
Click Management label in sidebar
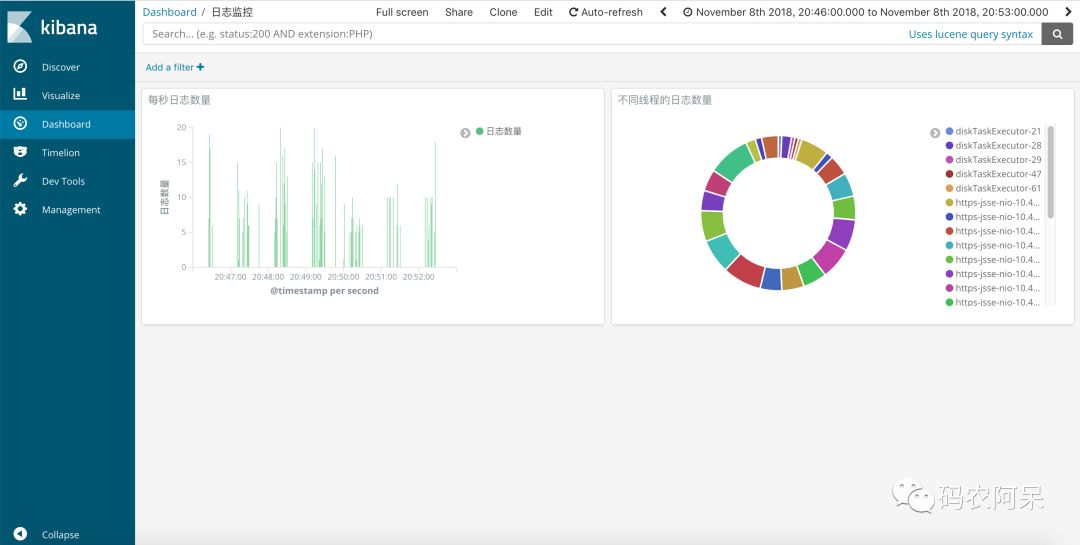click(x=71, y=209)
